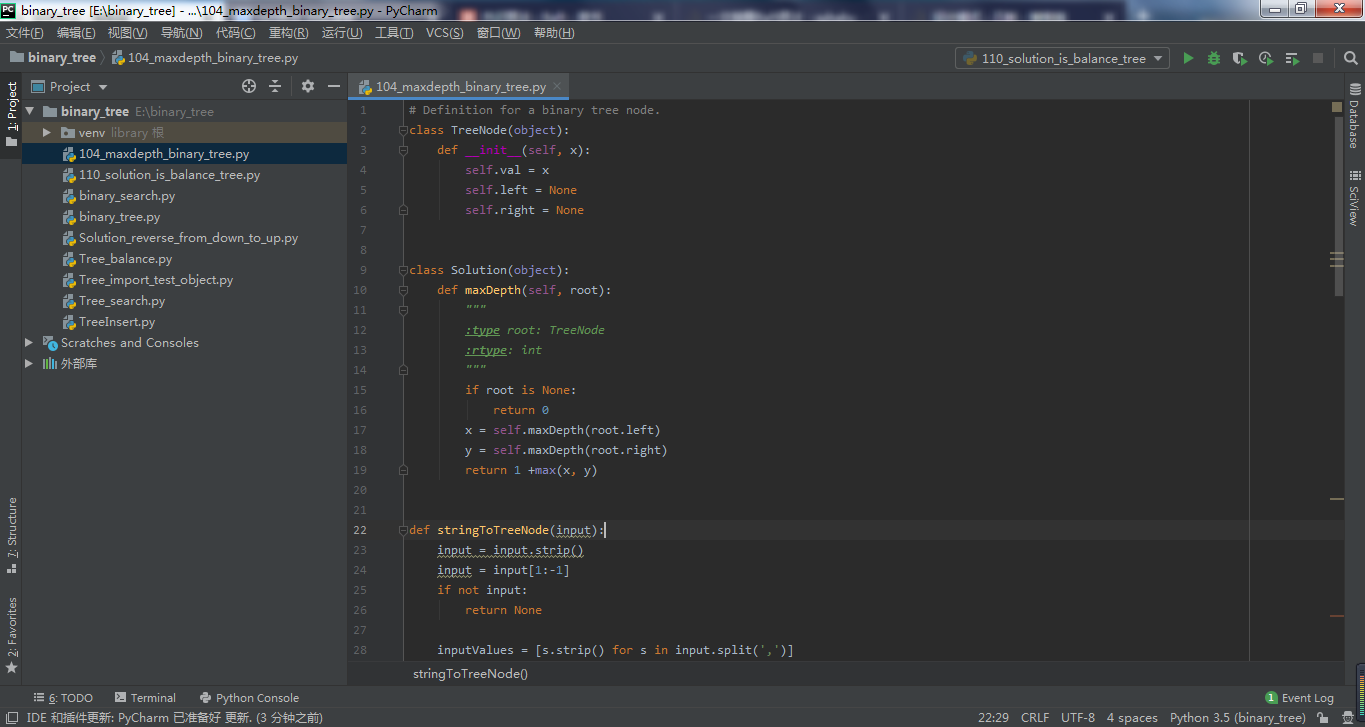Open the VCS(S) menu
1365x727 pixels.
click(445, 33)
